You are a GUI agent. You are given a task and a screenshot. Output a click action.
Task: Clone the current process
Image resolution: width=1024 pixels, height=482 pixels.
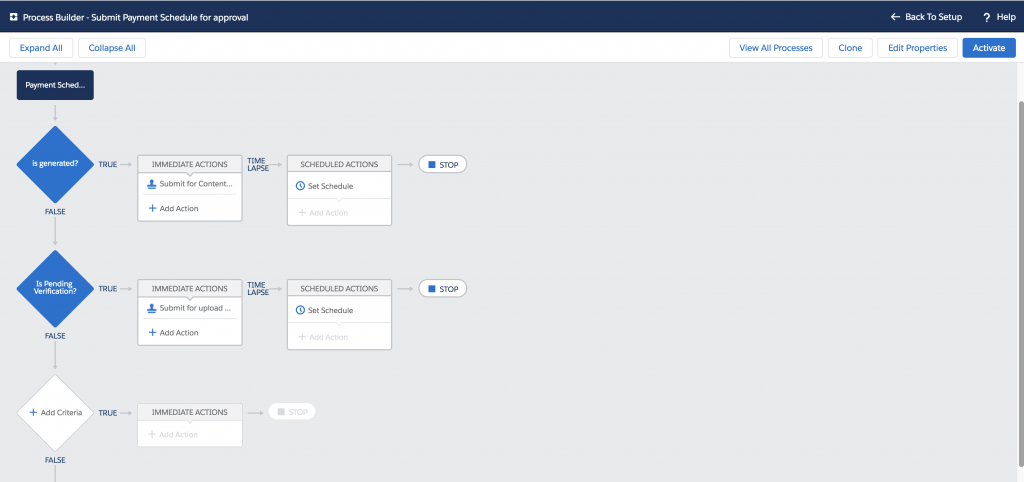[850, 48]
